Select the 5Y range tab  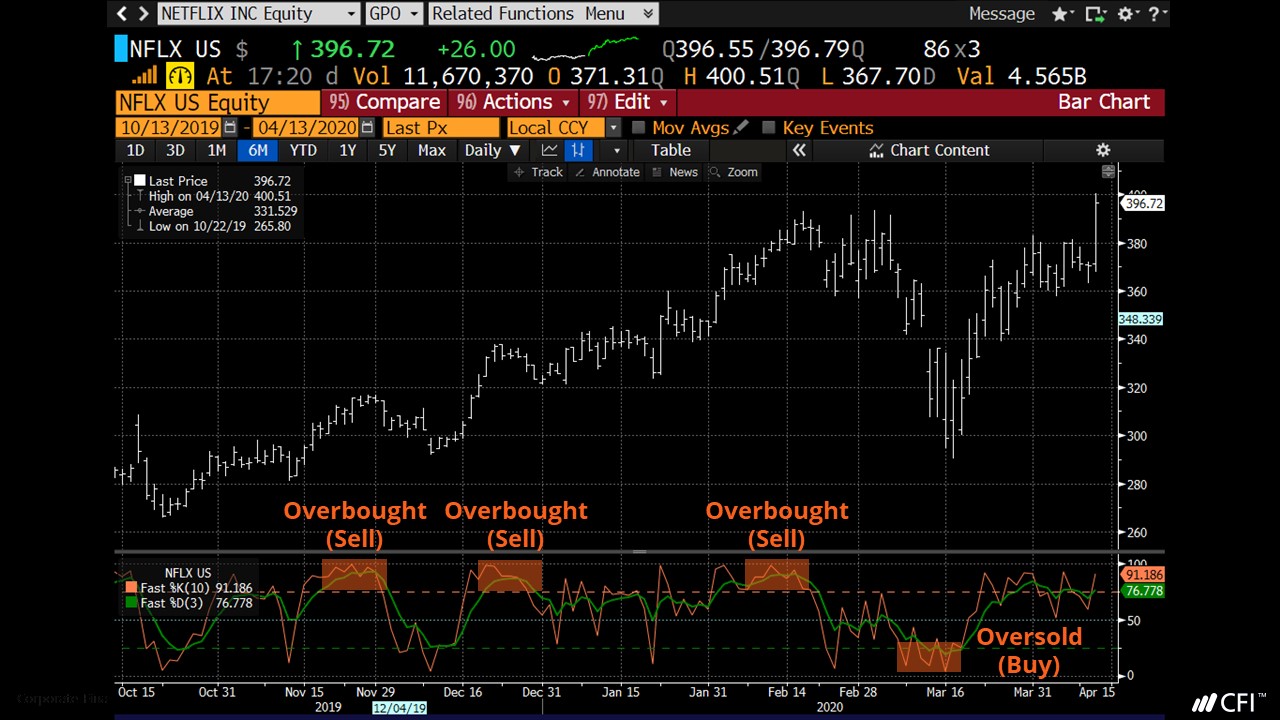pyautogui.click(x=387, y=150)
